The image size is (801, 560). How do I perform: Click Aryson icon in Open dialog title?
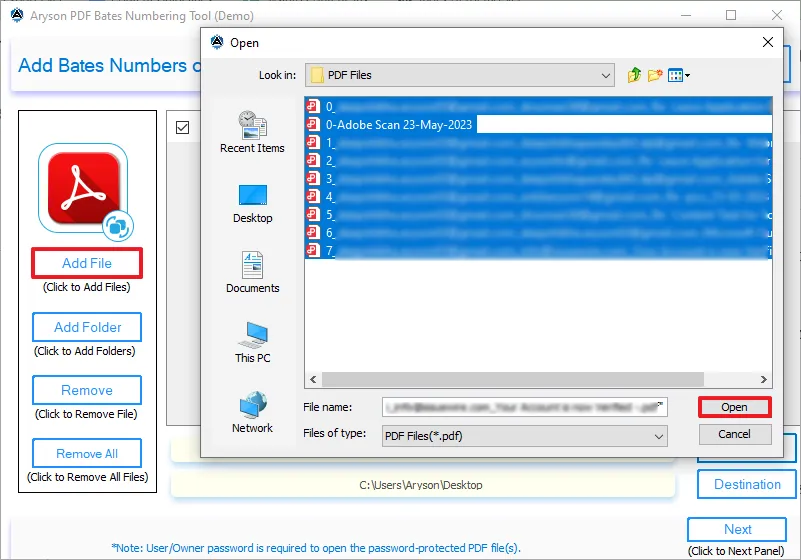coord(217,42)
